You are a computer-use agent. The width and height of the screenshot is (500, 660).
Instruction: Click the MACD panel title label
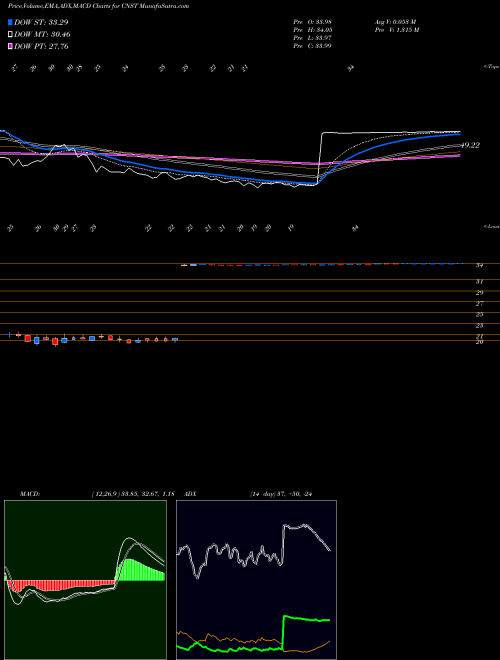coord(30,494)
